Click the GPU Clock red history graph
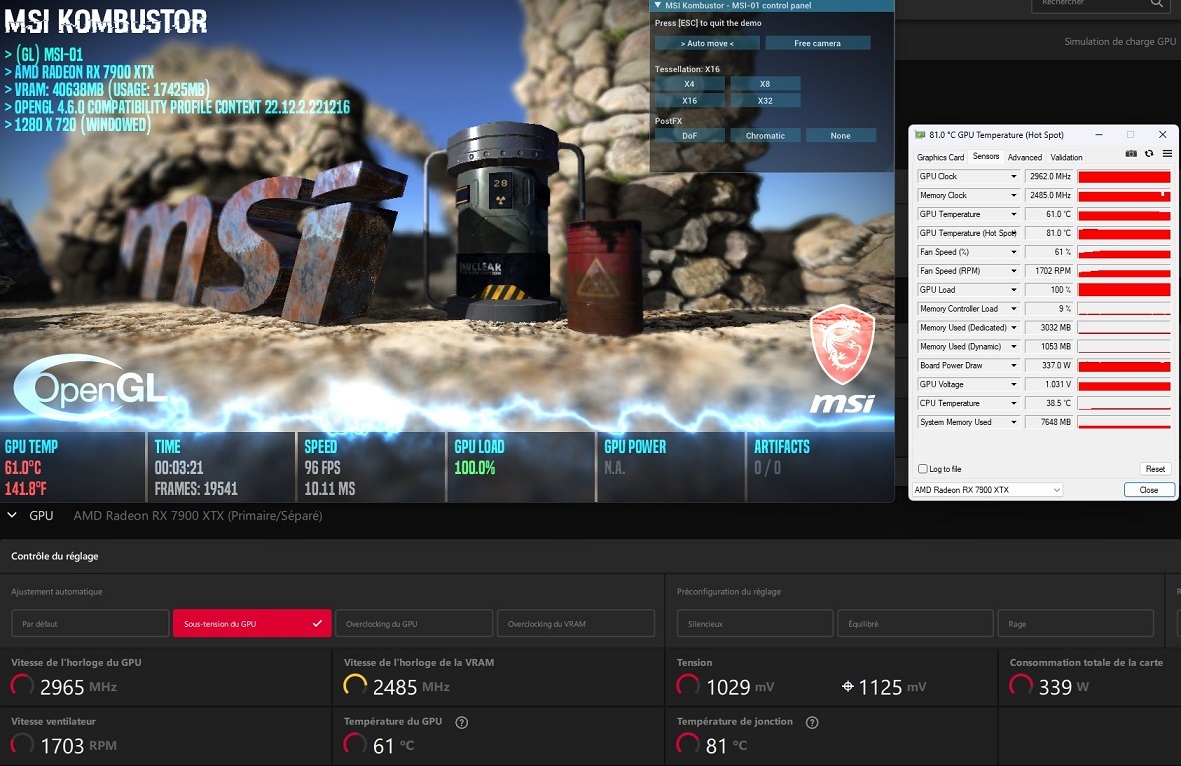 point(1124,176)
